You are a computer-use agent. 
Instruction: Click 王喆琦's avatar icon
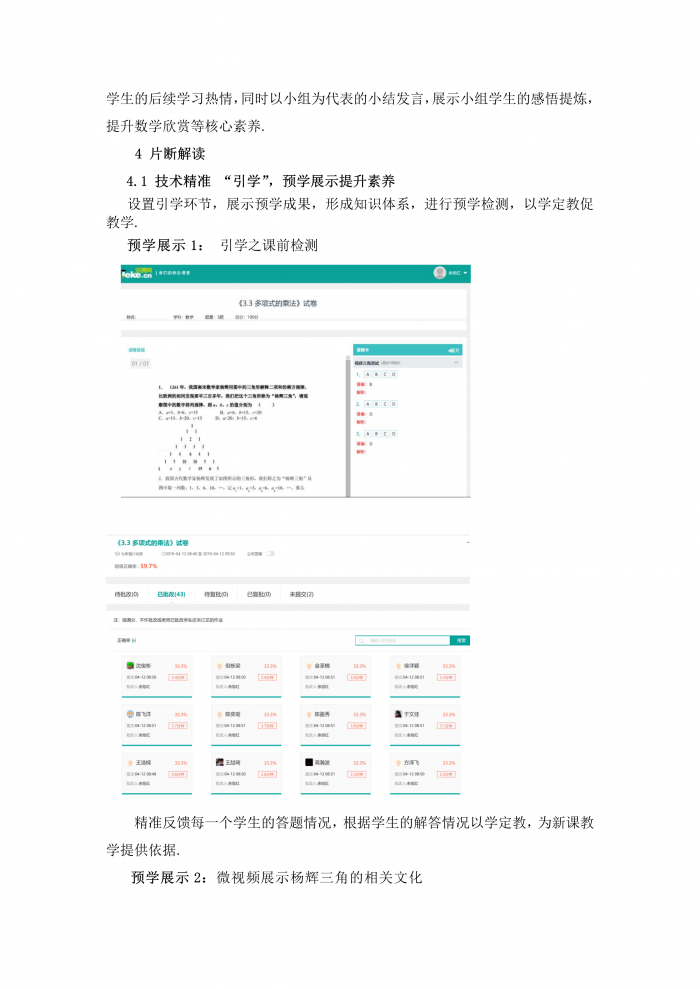[x=219, y=762]
